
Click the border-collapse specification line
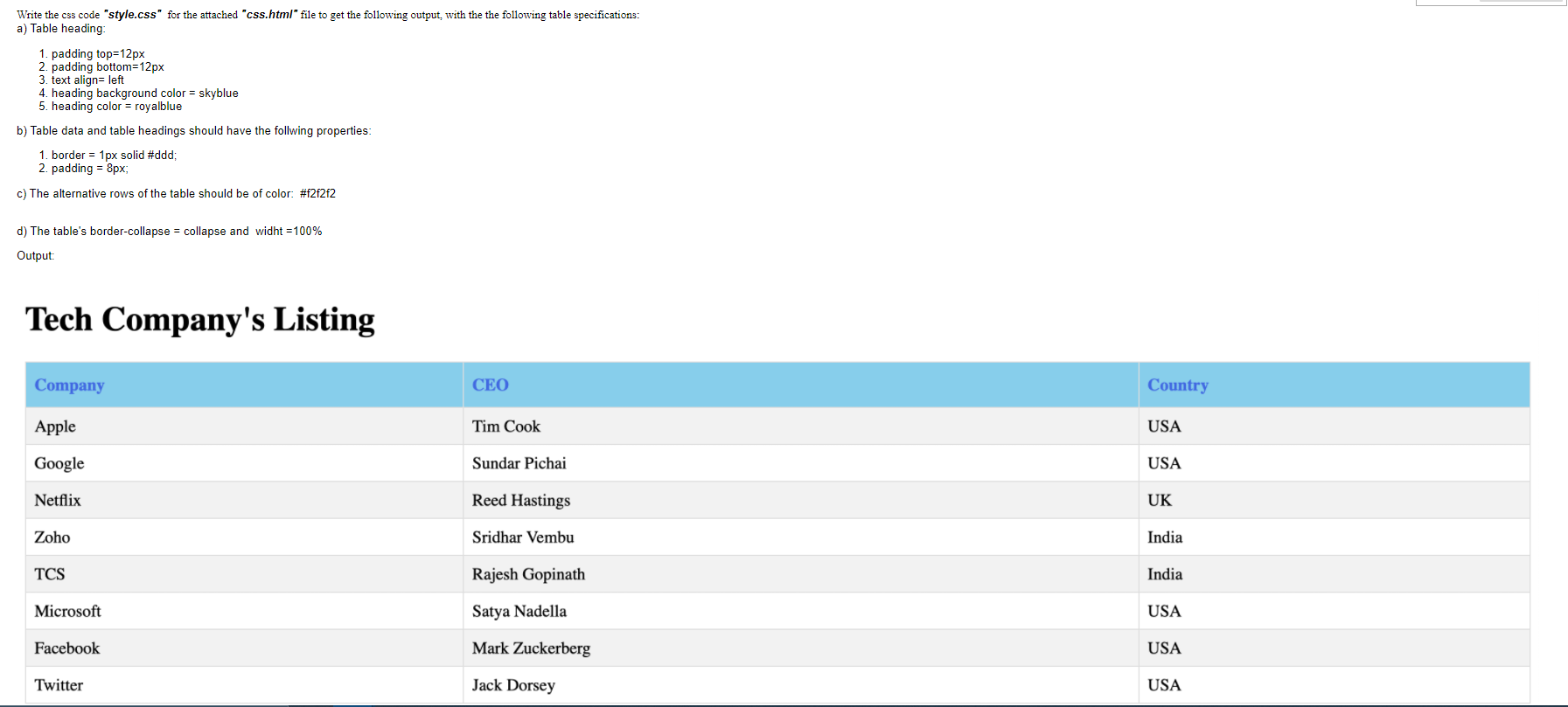coord(170,232)
